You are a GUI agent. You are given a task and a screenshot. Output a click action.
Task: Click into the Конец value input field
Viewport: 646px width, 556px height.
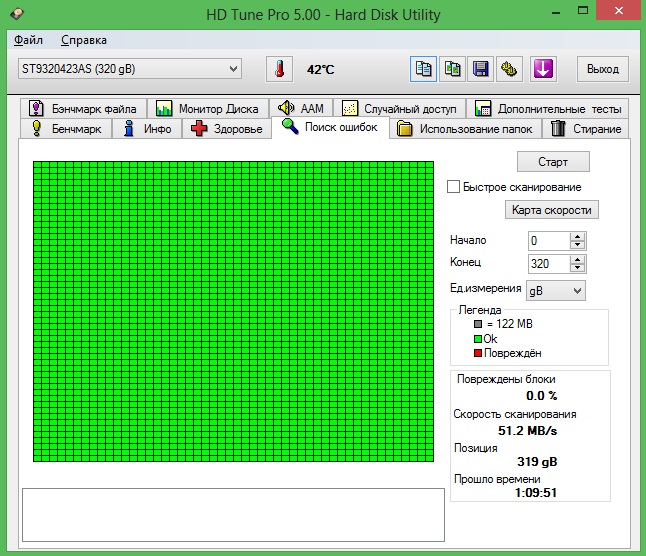547,264
